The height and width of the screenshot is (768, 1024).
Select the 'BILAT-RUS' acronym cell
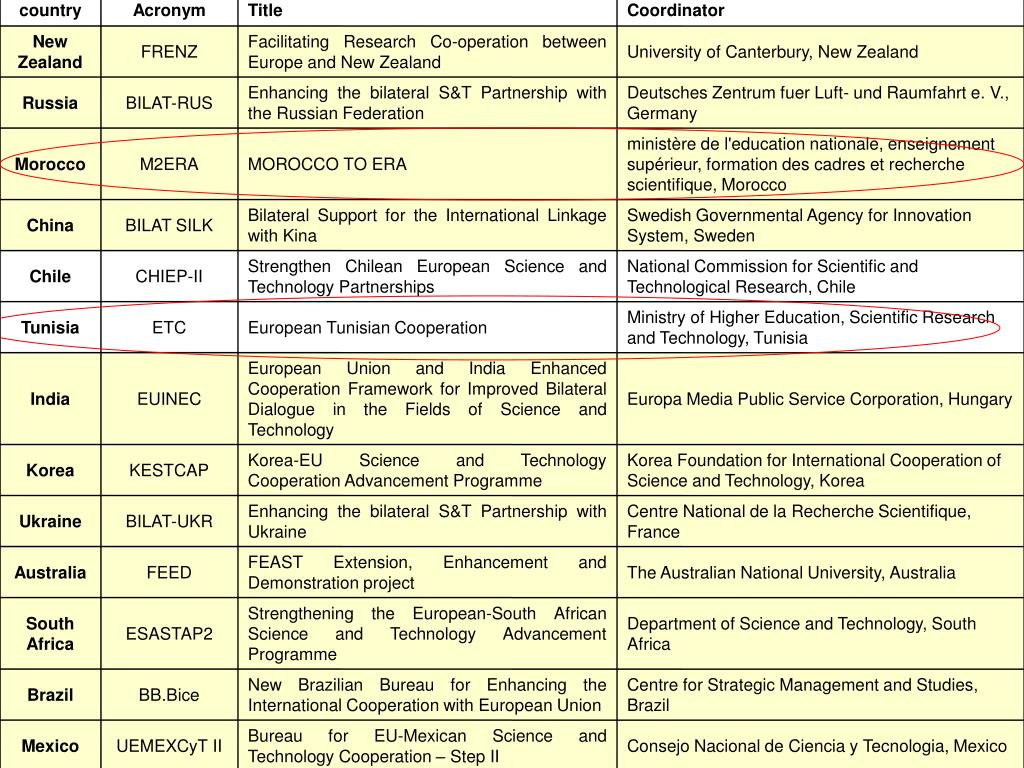pos(169,103)
